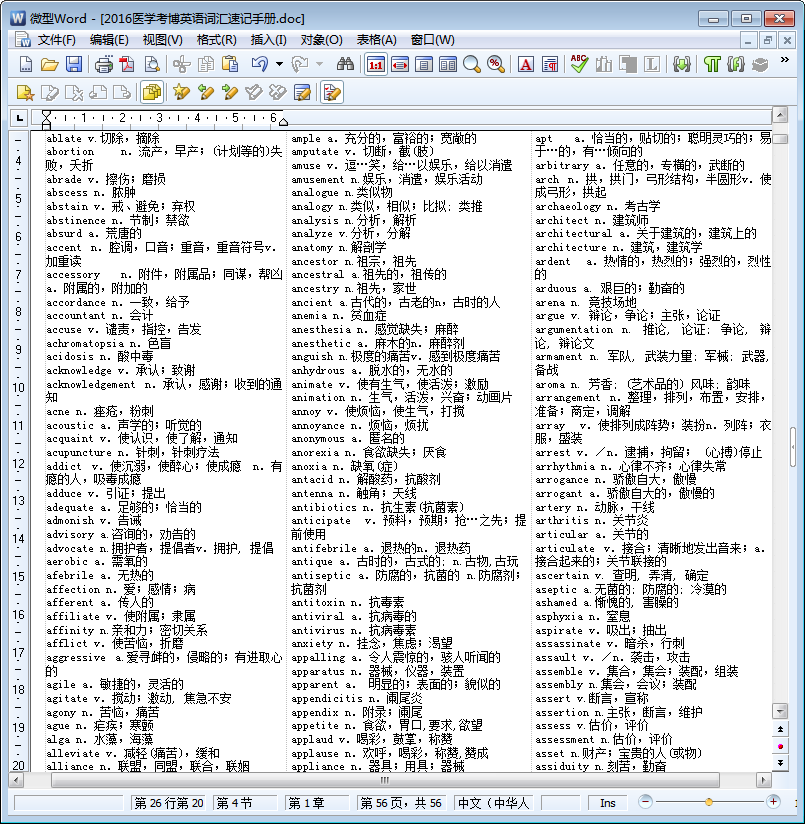Screen dimensions: 805x824
Task: Go to previous tracked change
Action: click(x=205, y=92)
